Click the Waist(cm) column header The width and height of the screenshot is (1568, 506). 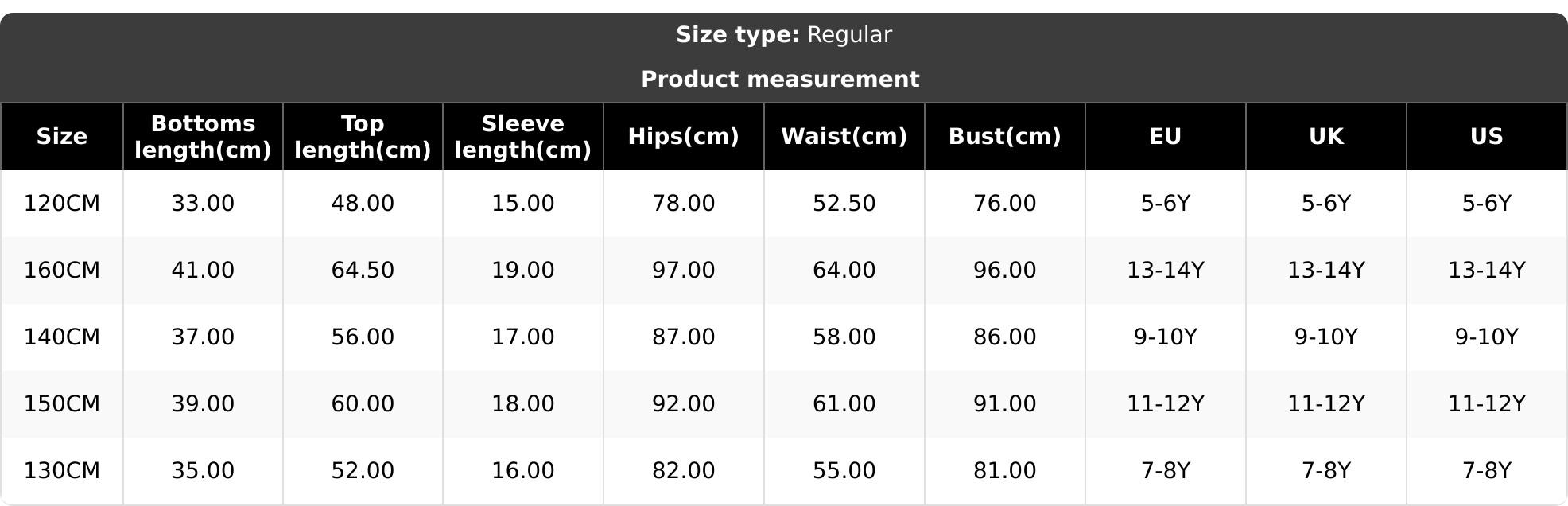coord(844,137)
